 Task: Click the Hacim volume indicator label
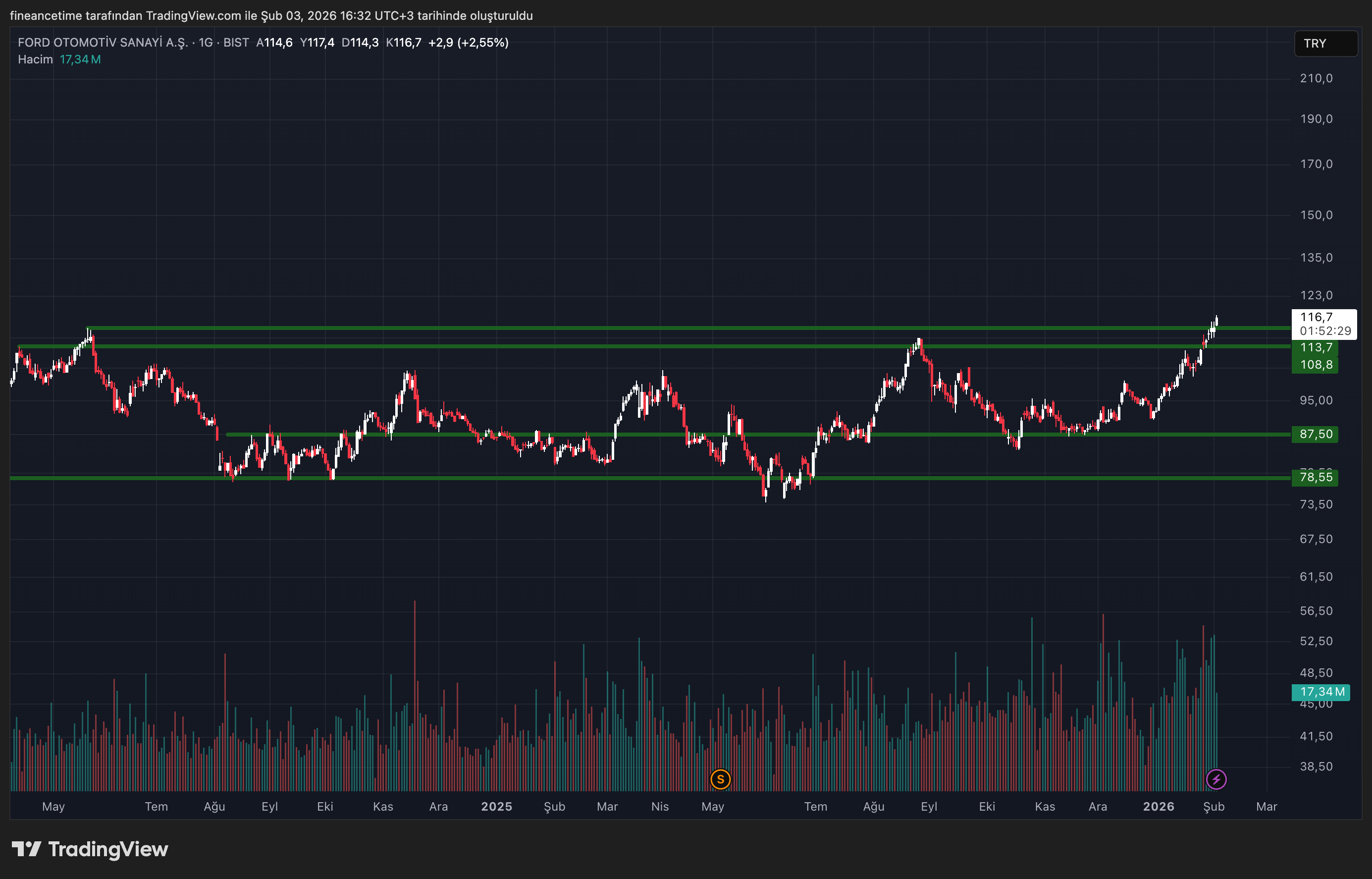click(35, 59)
